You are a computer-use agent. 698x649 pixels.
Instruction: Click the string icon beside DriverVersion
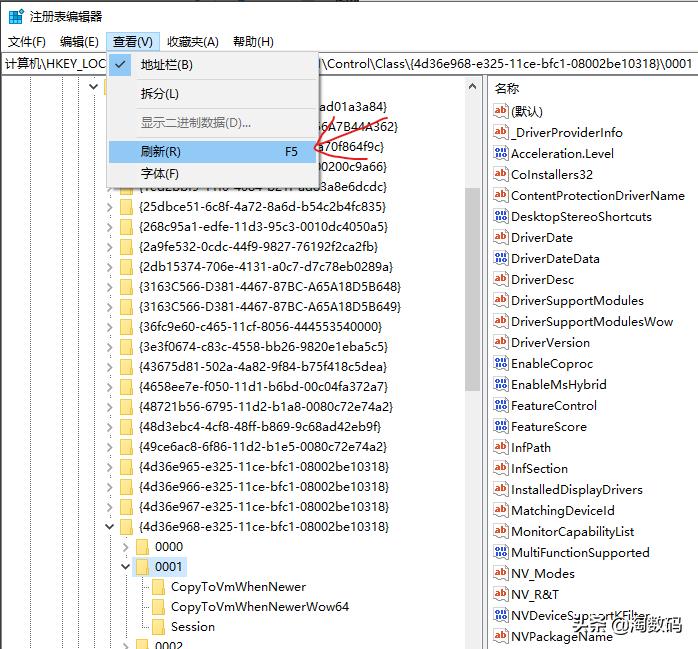(500, 342)
